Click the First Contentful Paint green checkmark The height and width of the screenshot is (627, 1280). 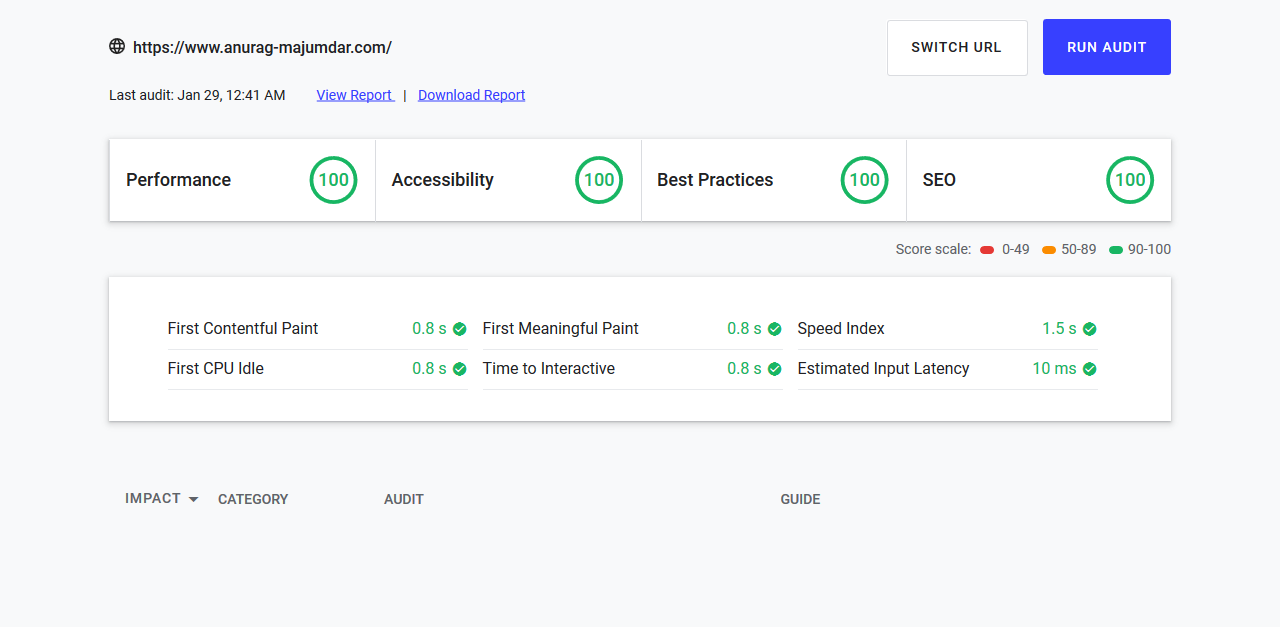pyautogui.click(x=460, y=329)
